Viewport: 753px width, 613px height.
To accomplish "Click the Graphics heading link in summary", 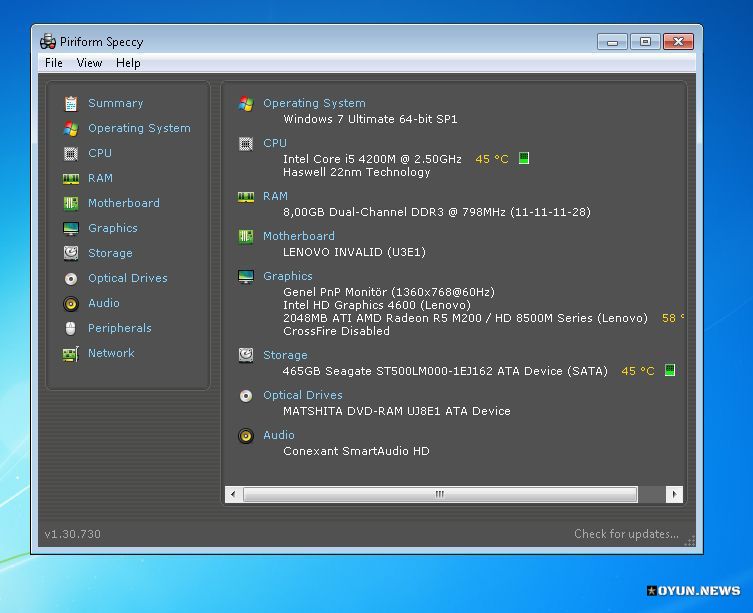I will coord(288,276).
